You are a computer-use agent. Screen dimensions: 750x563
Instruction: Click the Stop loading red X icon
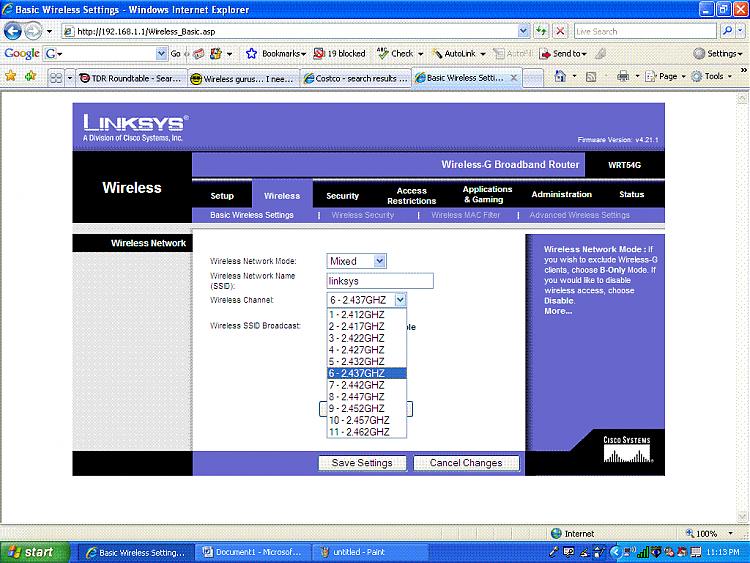click(x=560, y=31)
